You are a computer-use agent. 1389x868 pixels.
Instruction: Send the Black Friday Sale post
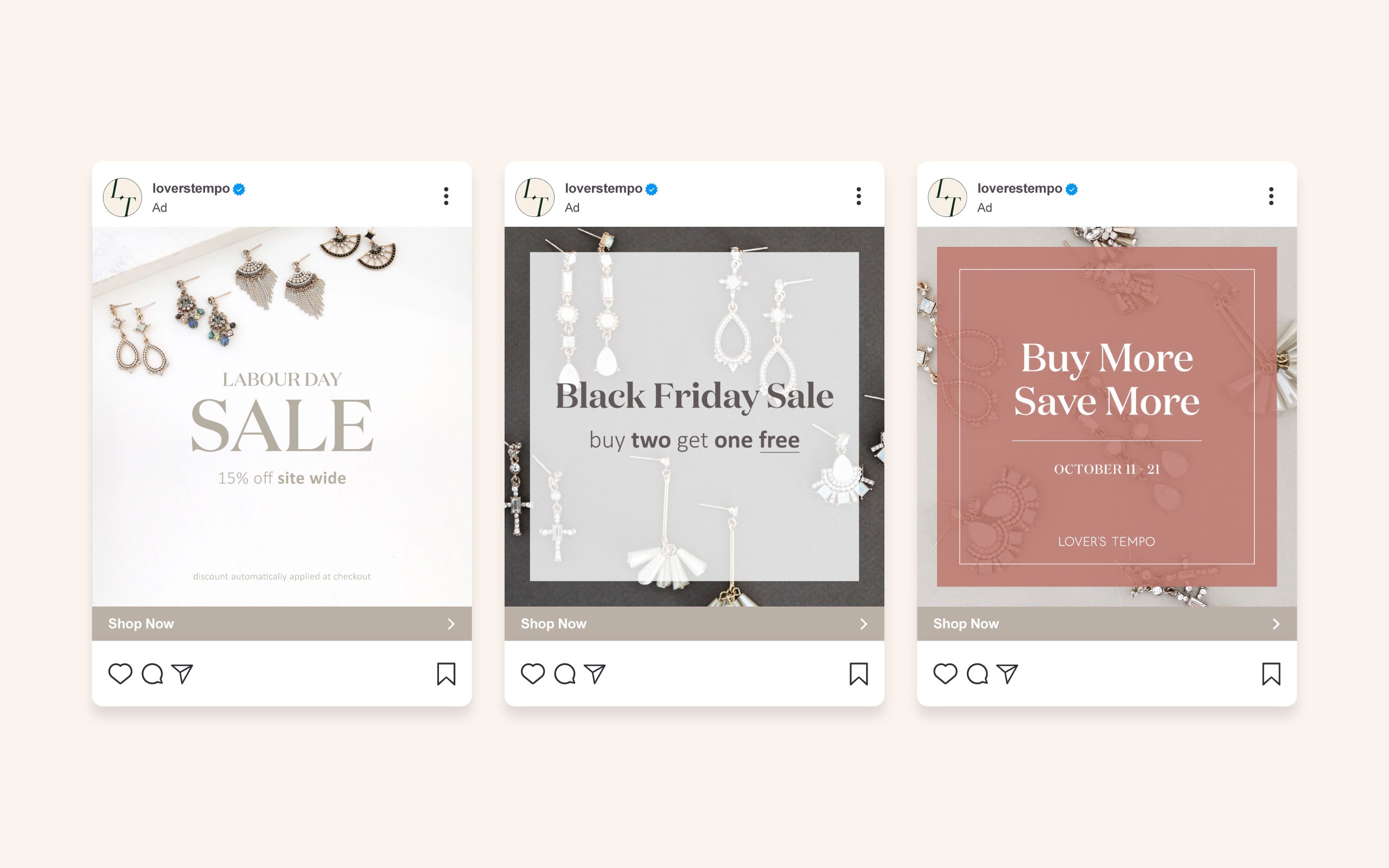click(x=595, y=673)
